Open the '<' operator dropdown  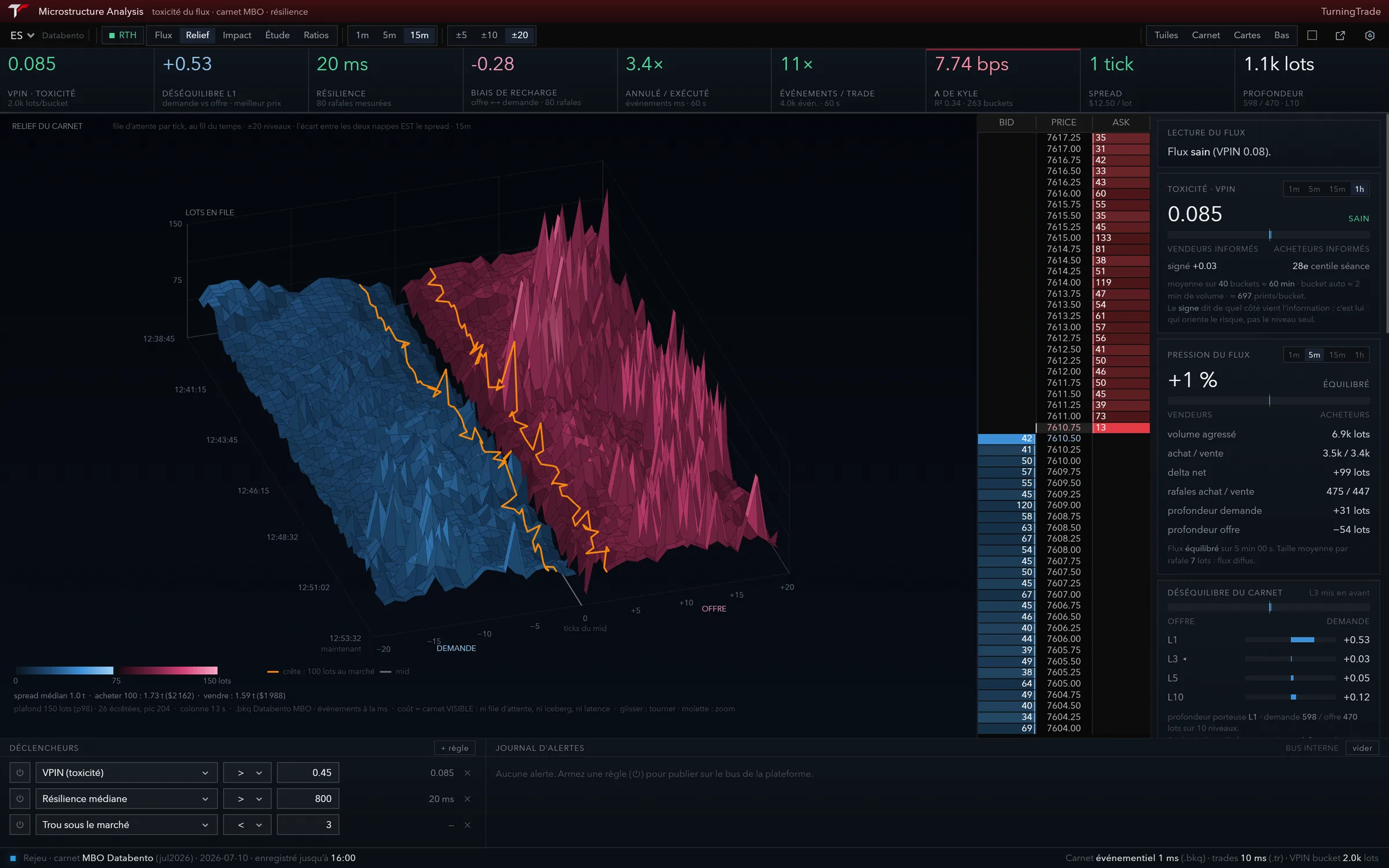pos(247,825)
